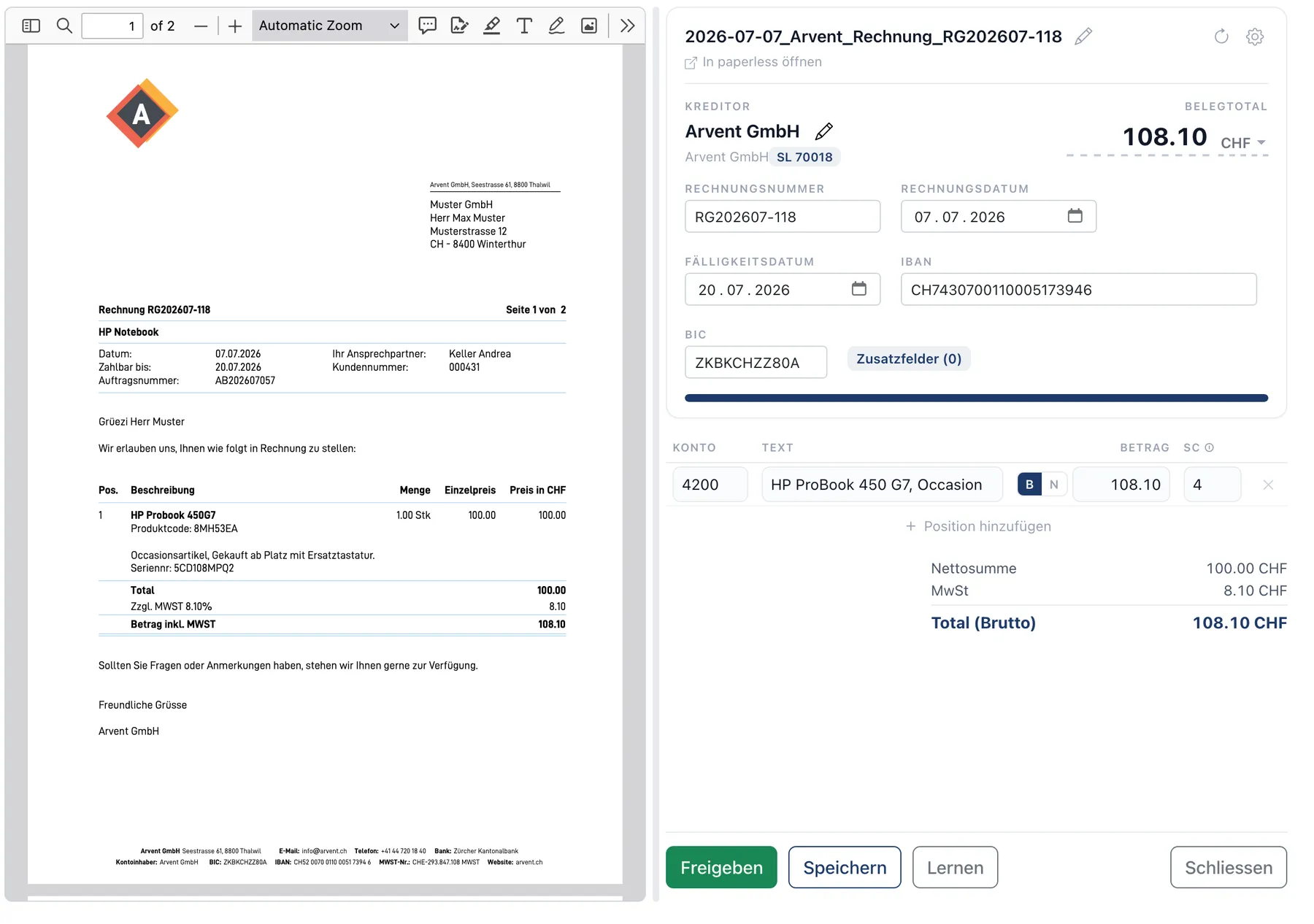Open the PDF search magnifier
The width and height of the screenshot is (1314, 924).
tap(64, 26)
